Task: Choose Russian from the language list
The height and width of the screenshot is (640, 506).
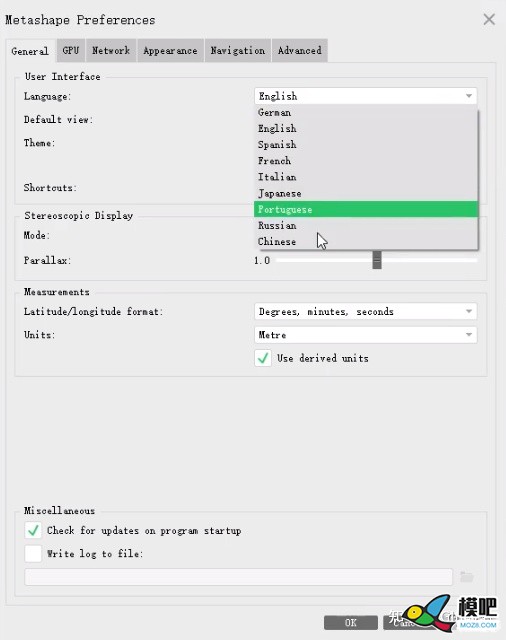Action: [x=366, y=225]
